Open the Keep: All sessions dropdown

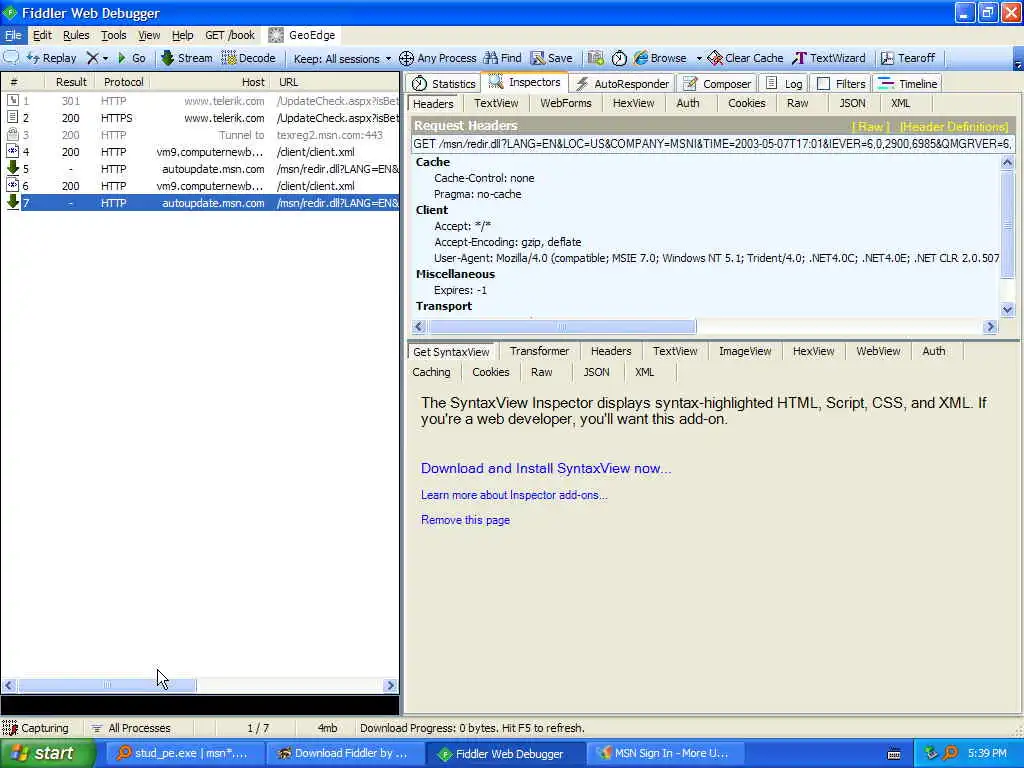[342, 58]
